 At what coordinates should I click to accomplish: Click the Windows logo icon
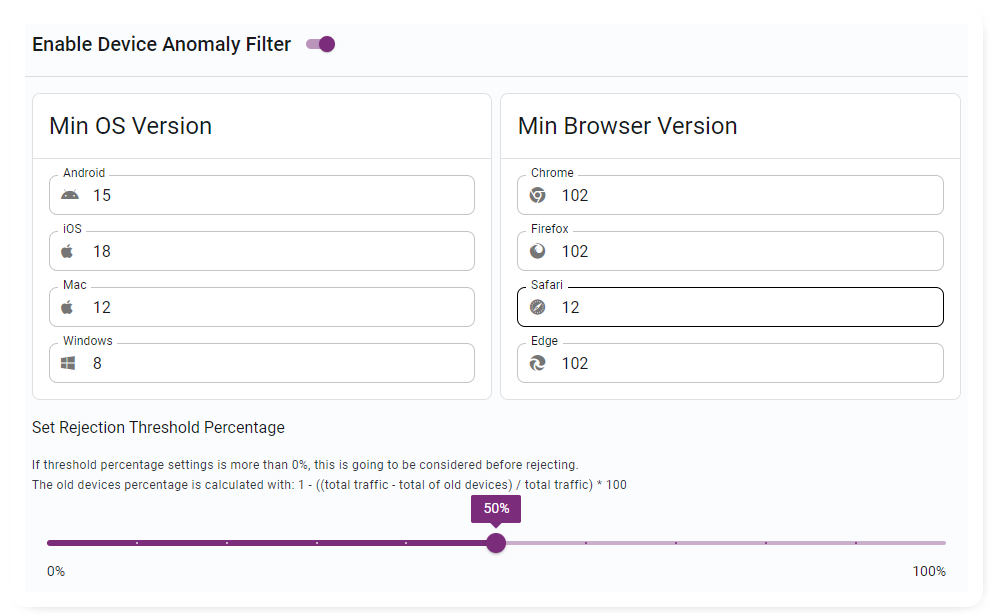68,363
